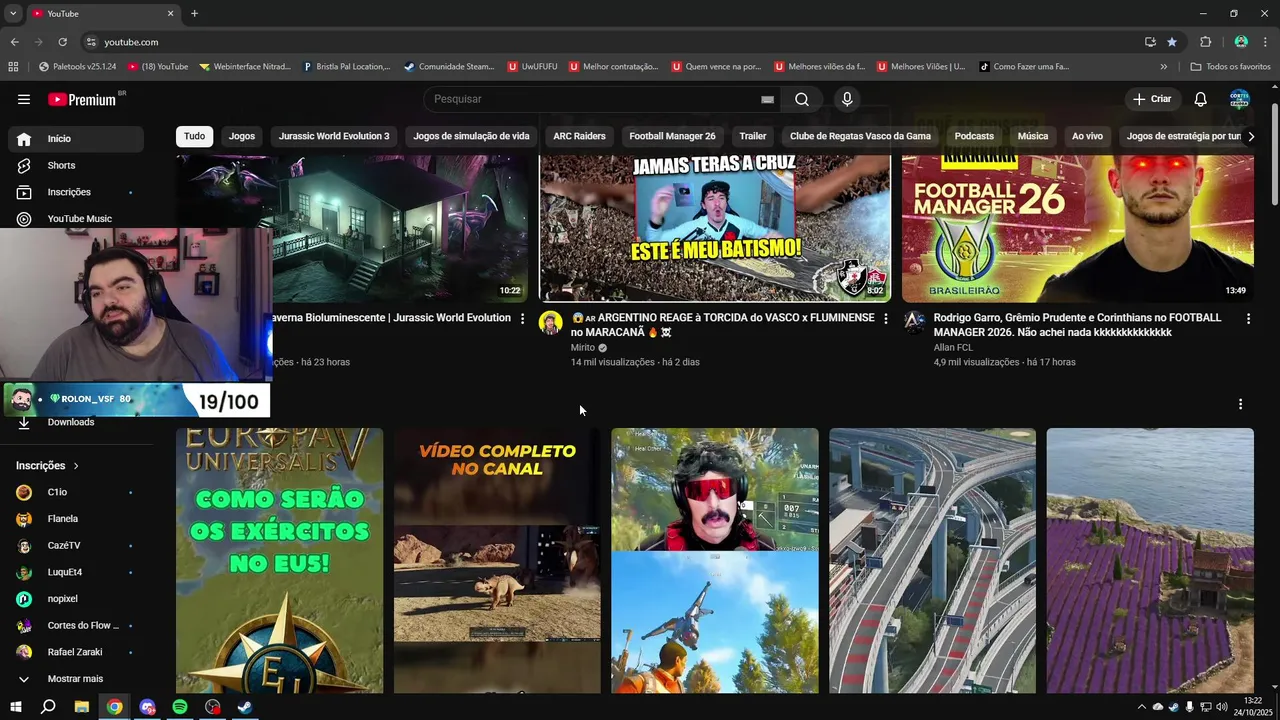Click the Criar button
This screenshot has width=1280, height=720.
[1152, 99]
